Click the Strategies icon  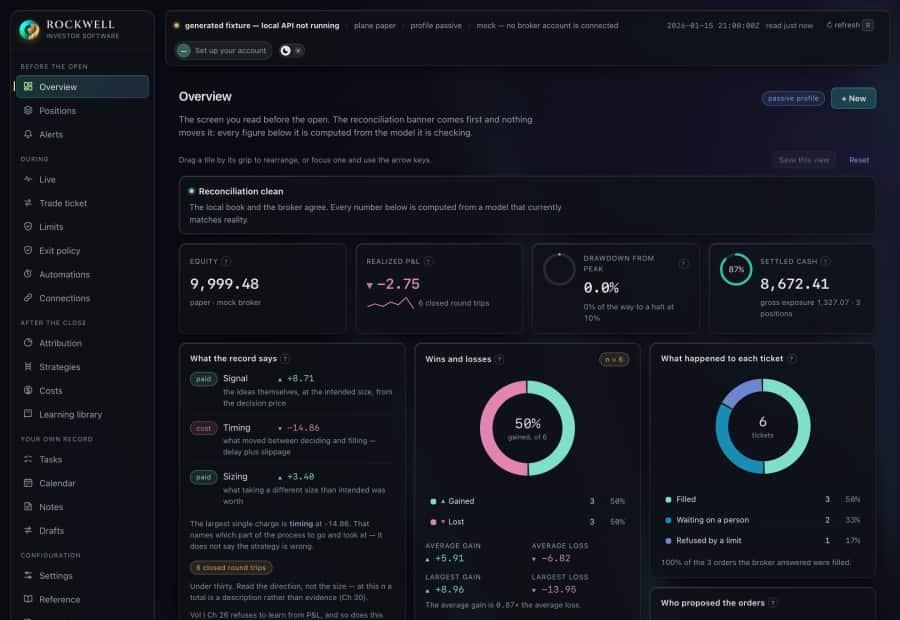(x=28, y=366)
